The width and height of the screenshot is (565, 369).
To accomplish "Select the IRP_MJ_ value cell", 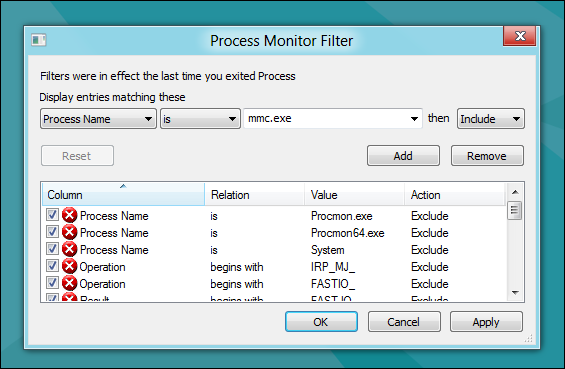I will [x=333, y=267].
